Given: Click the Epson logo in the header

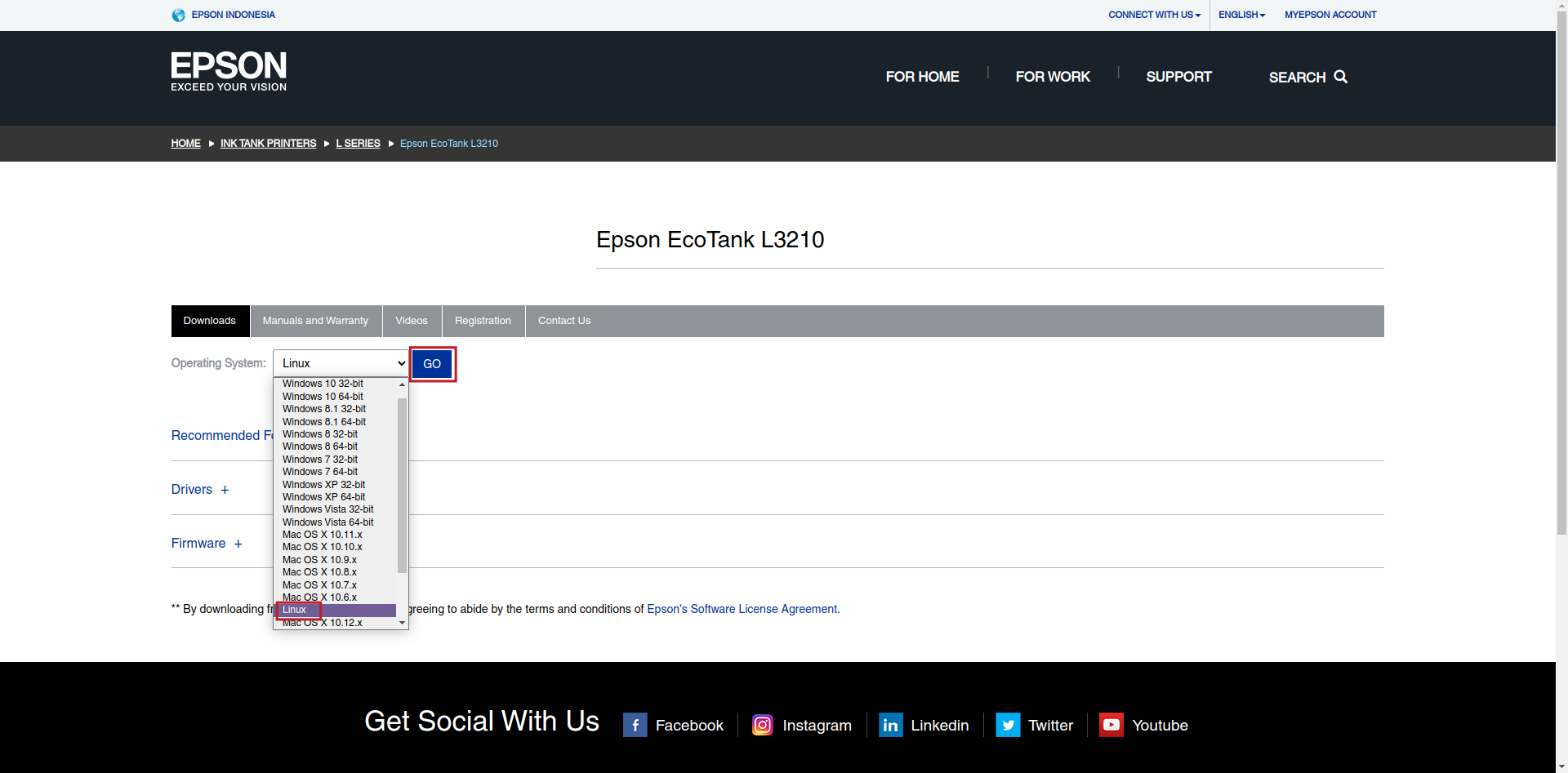Looking at the screenshot, I should click(x=228, y=70).
